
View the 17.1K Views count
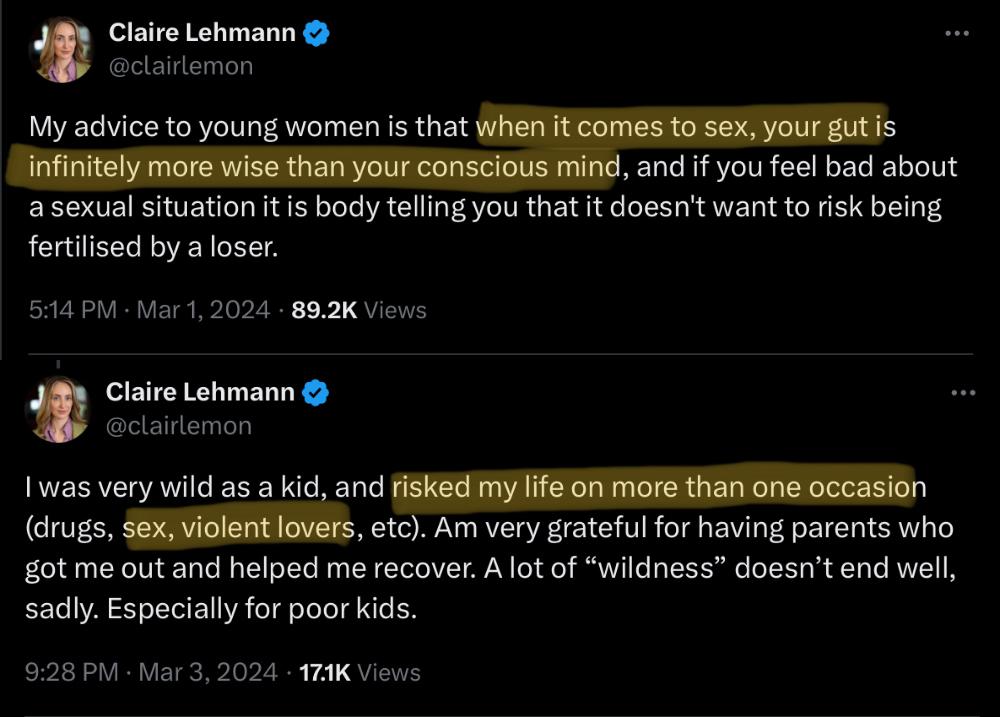coord(357,673)
